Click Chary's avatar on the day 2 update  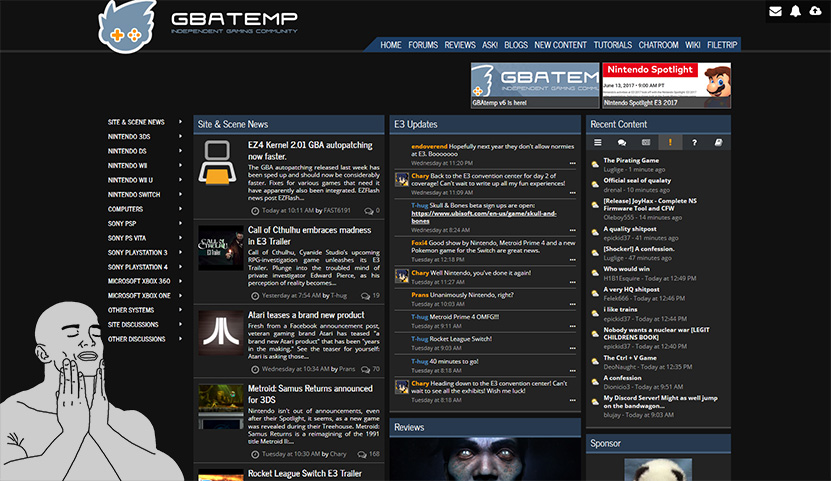(402, 179)
